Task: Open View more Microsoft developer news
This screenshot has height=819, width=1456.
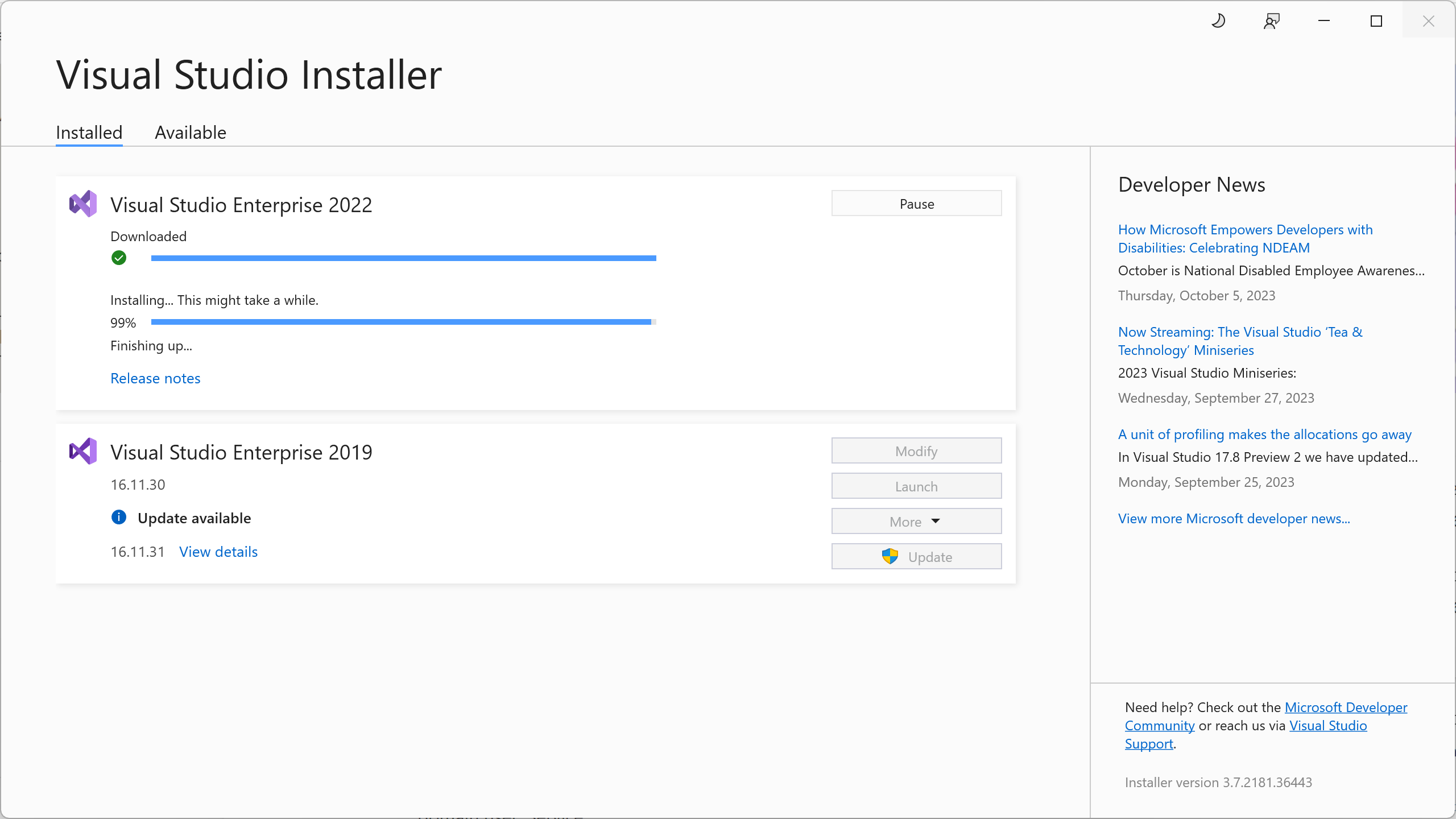Action: point(1234,518)
